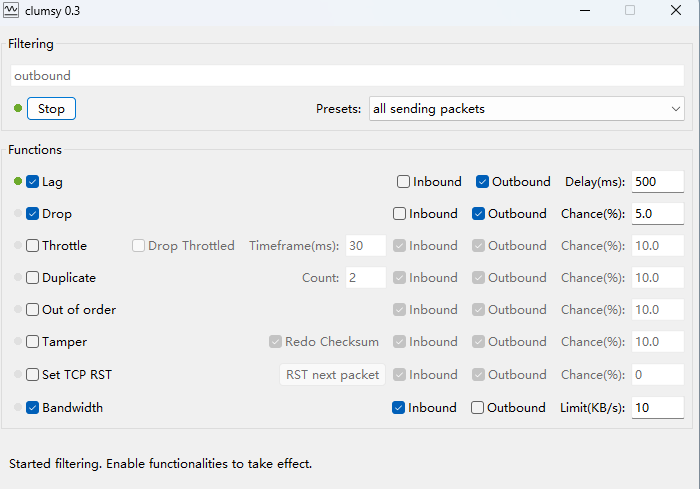Minimize the clumsy window
The image size is (700, 489).
585,10
